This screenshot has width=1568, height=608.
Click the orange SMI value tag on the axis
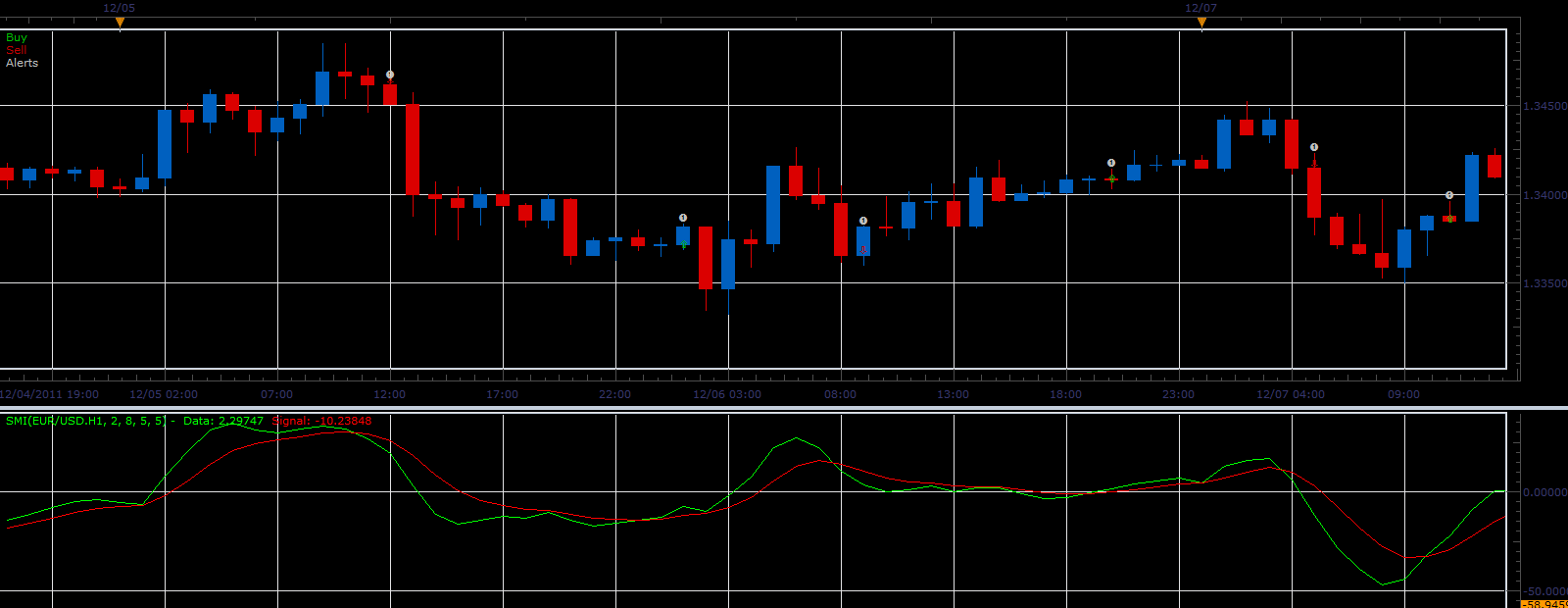point(1543,604)
